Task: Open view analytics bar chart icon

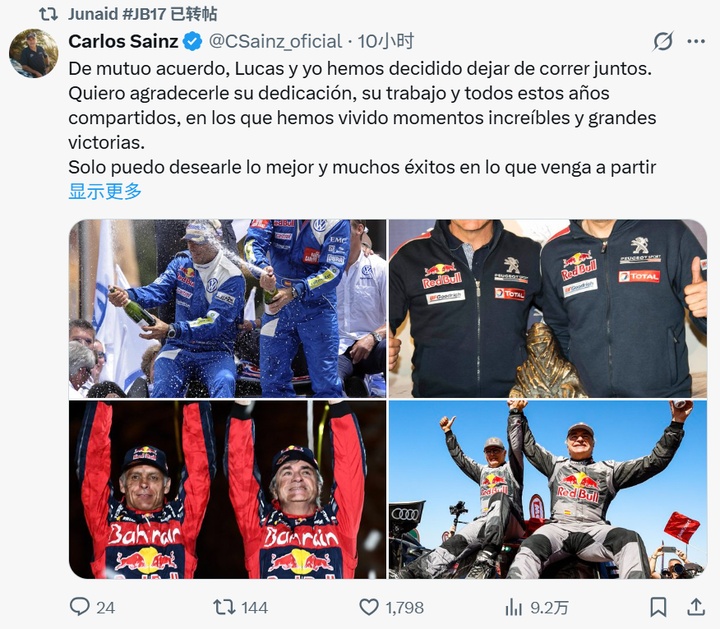Action: pos(513,607)
